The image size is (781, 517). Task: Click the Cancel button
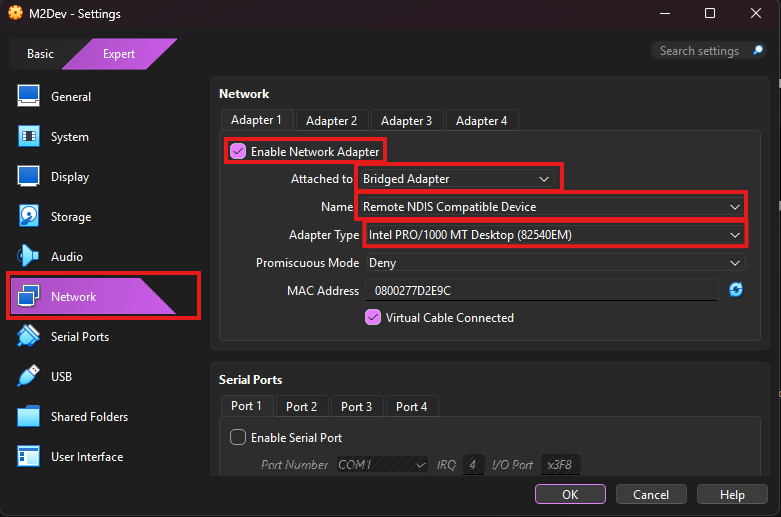click(x=651, y=495)
